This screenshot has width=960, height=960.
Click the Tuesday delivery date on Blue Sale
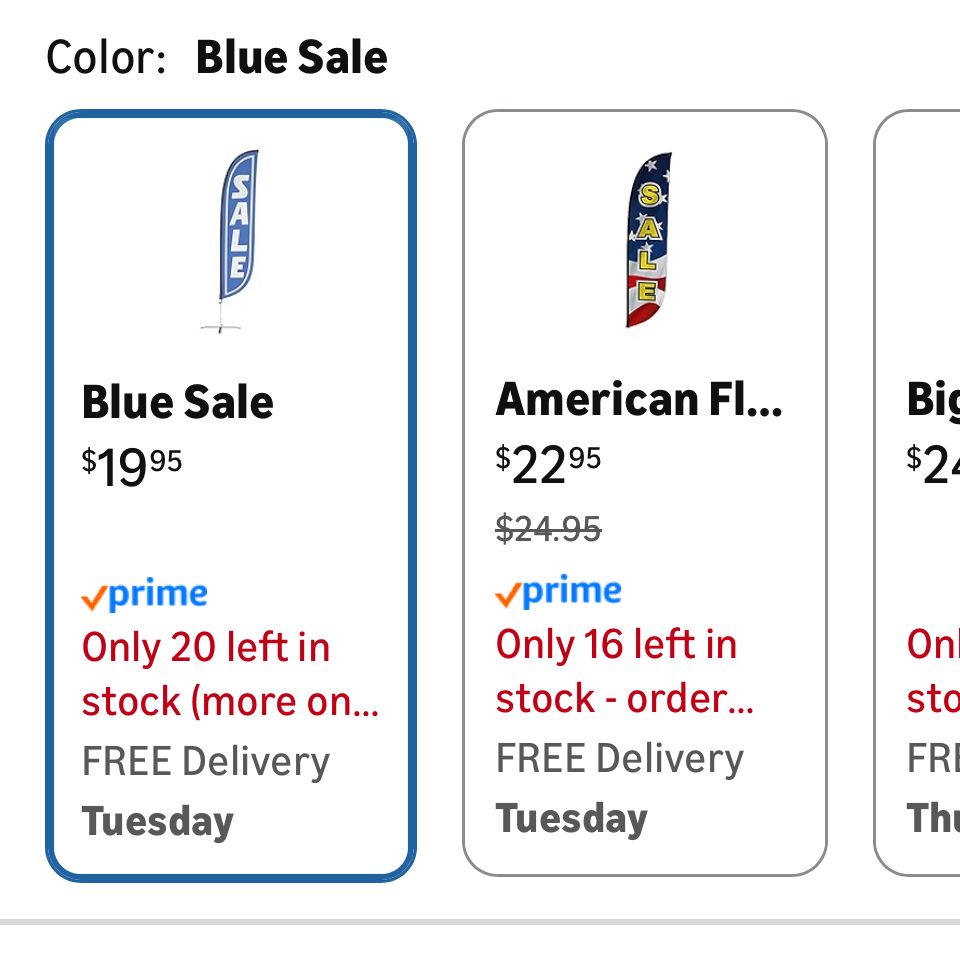tap(158, 822)
